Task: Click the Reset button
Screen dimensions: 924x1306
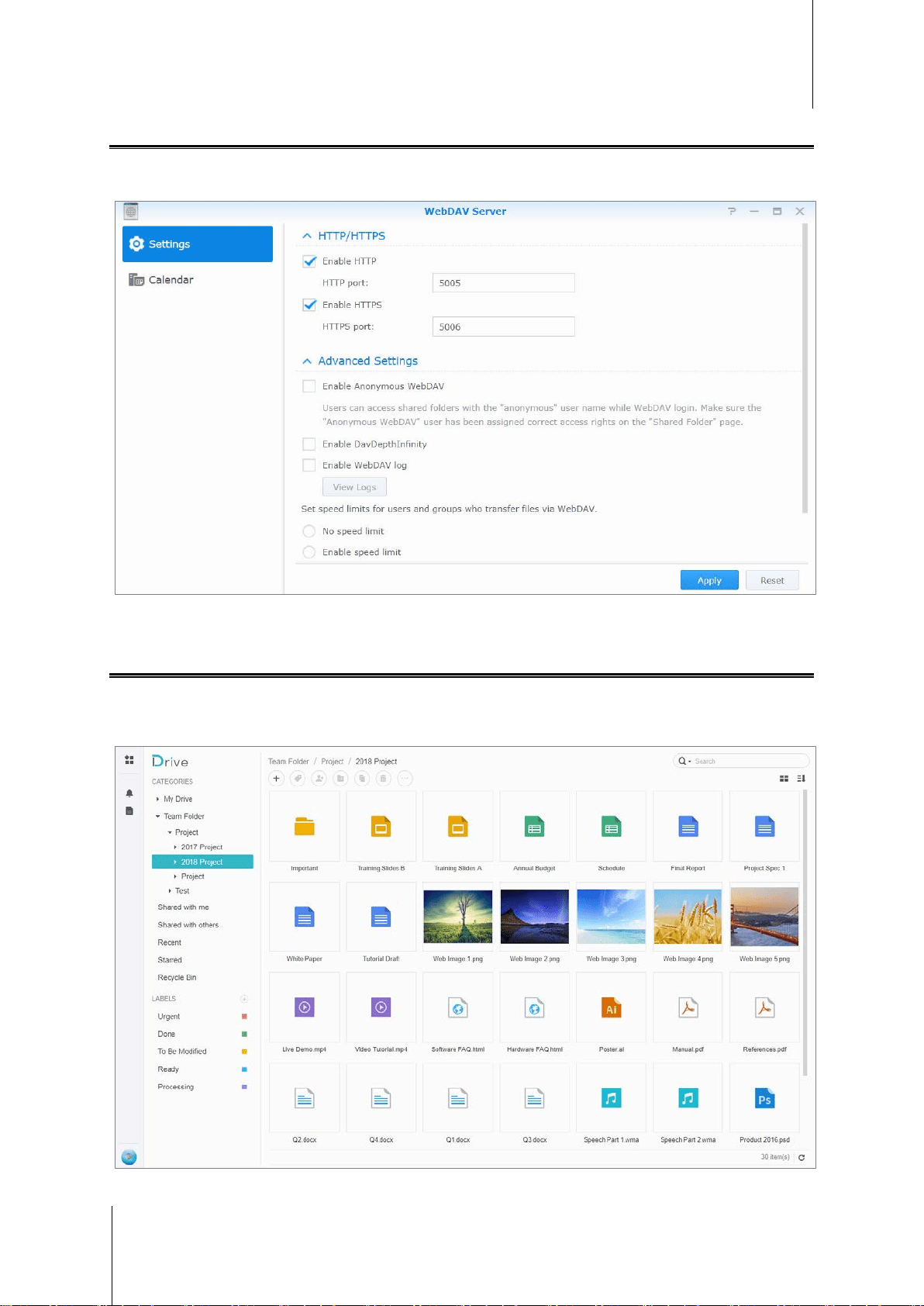Action: coord(772,580)
